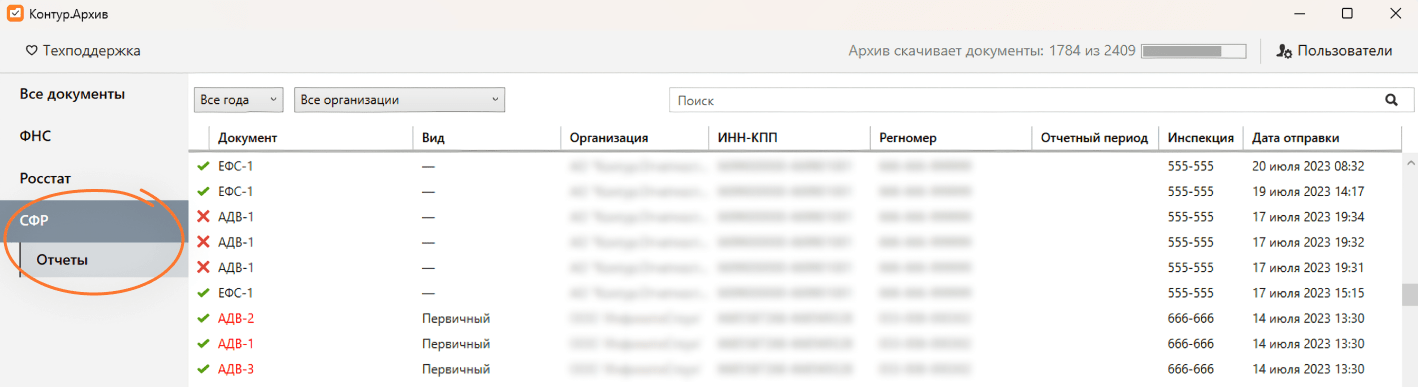1418x387 pixels.
Task: Click green checkmark next to АДВ-2
Action: tap(204, 318)
